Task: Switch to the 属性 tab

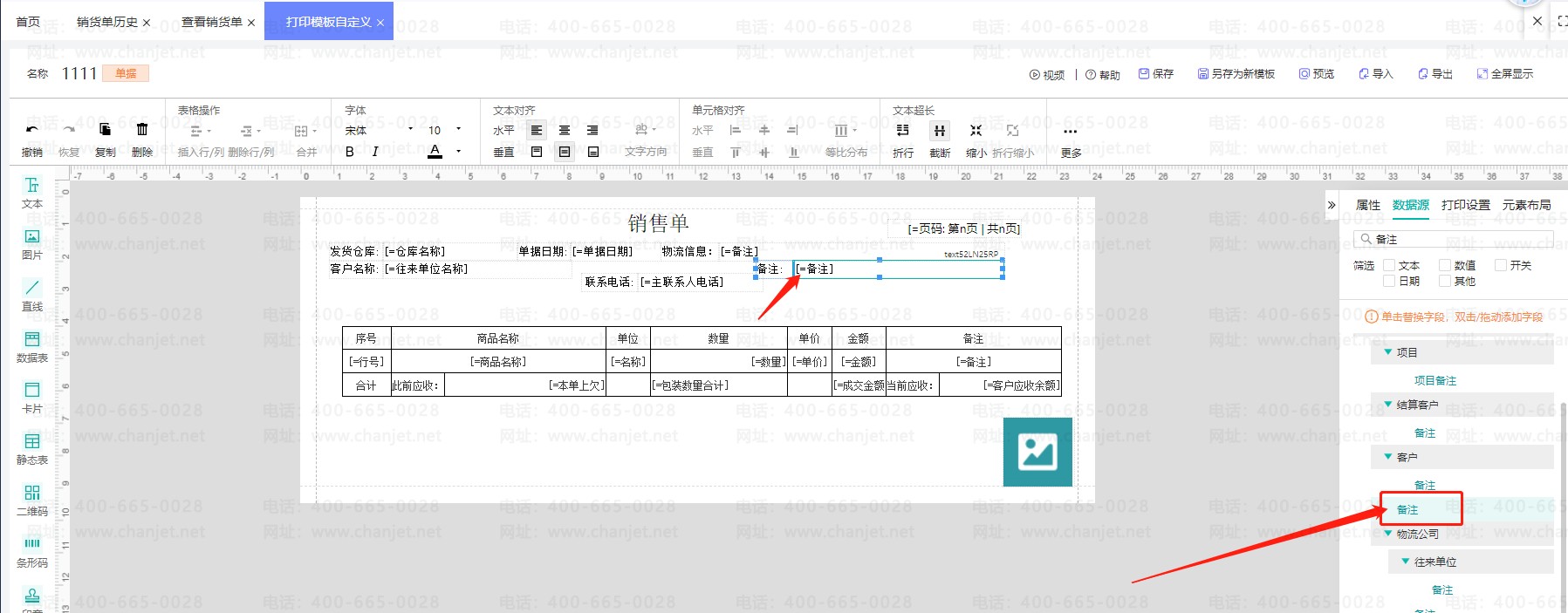Action: (1368, 205)
